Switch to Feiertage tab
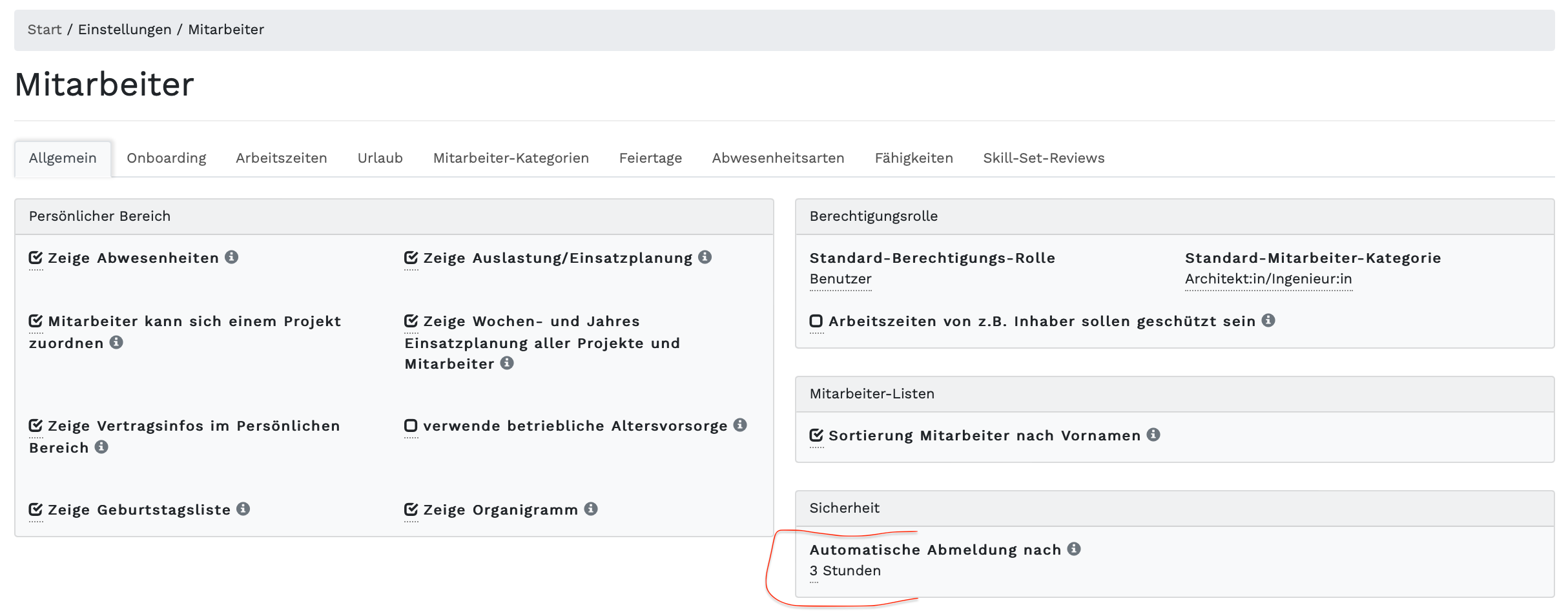Screen dimensions: 1568x616 650,158
